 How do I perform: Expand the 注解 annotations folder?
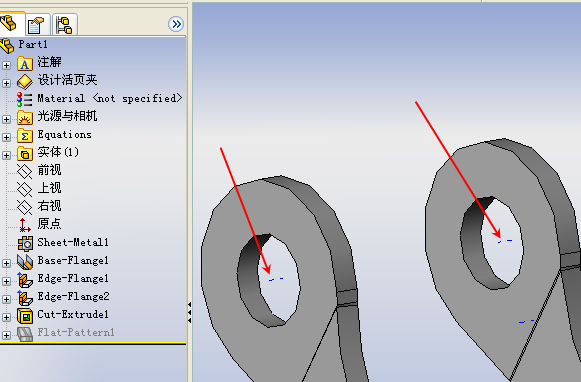(x=6, y=66)
